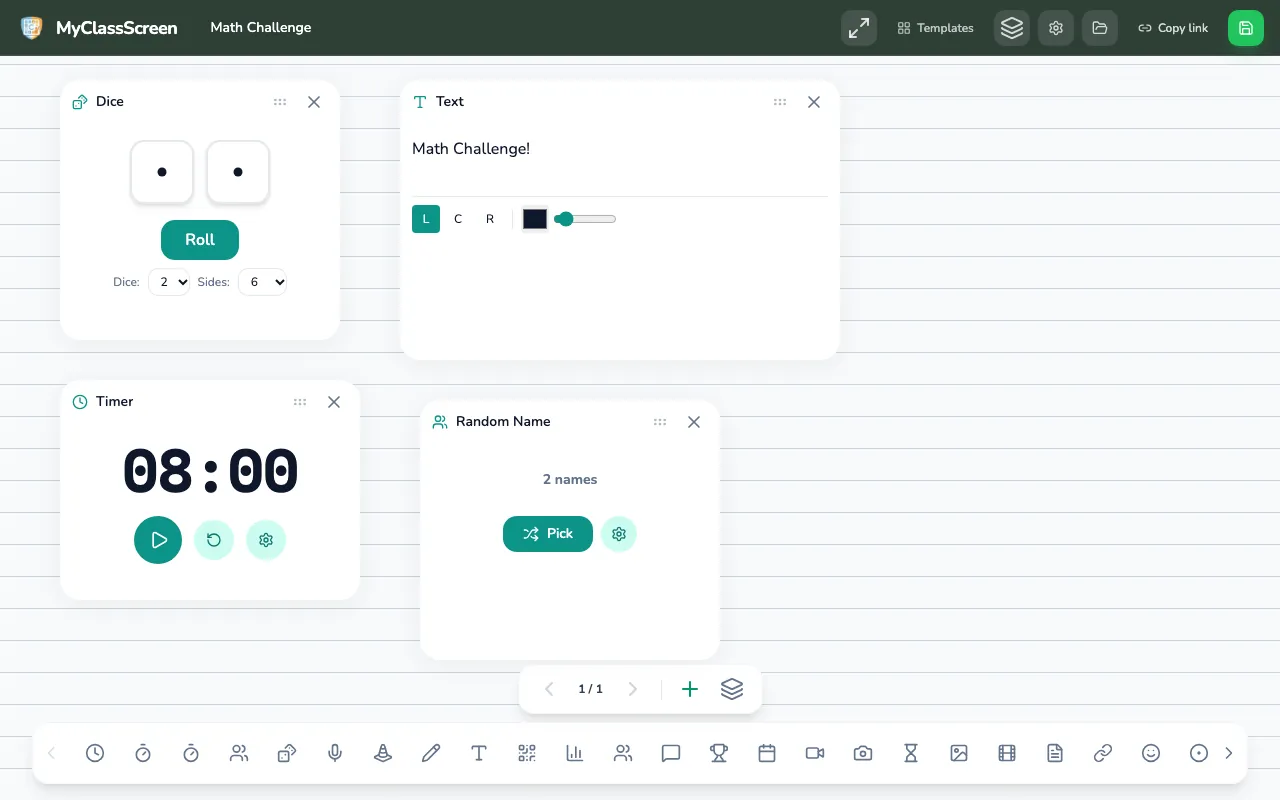Click the Pick button in Random Name
Screen dimensions: 1280x800
548,534
